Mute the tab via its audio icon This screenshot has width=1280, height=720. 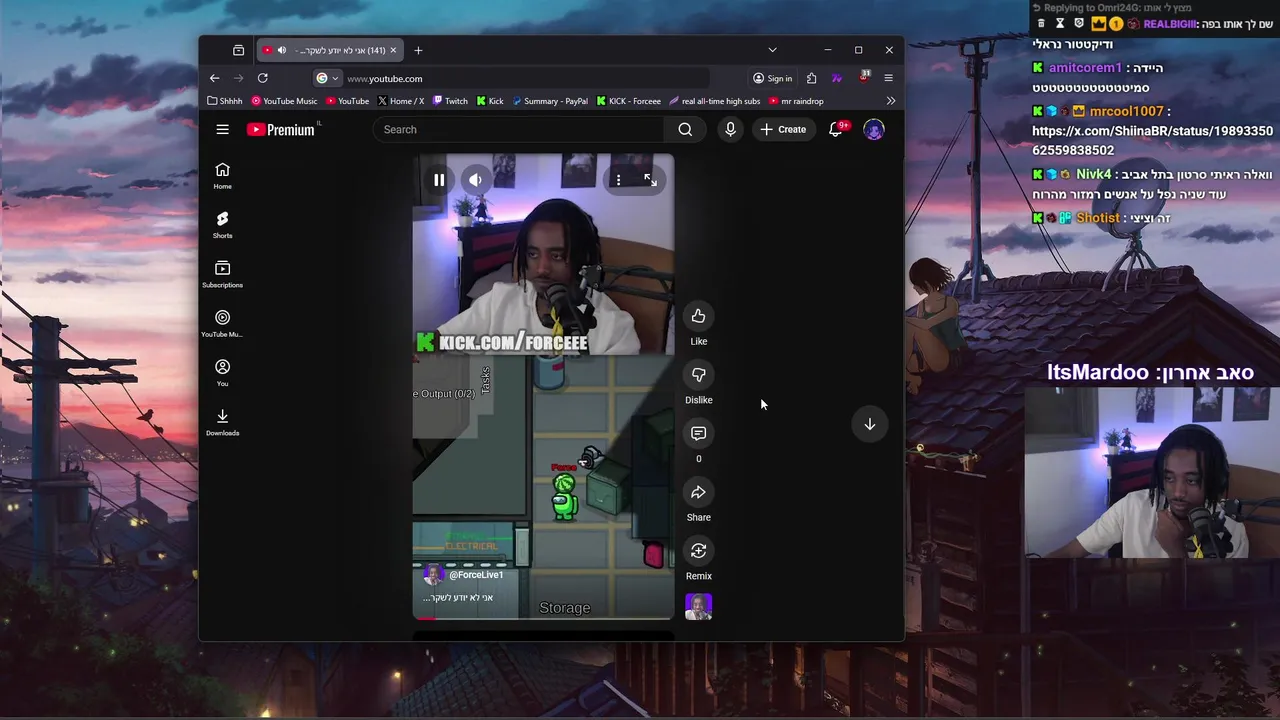(281, 50)
